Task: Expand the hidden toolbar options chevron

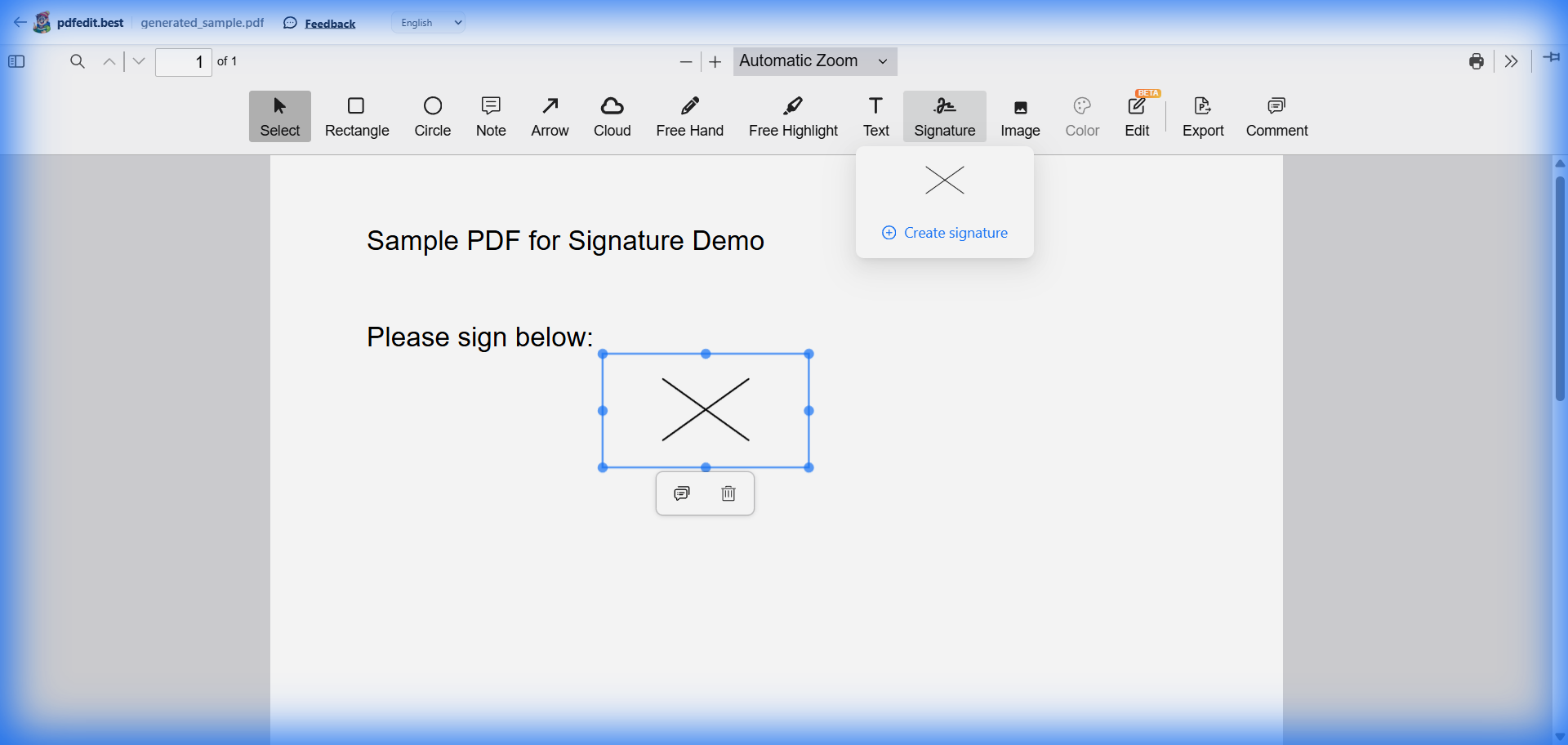Action: (x=1512, y=61)
